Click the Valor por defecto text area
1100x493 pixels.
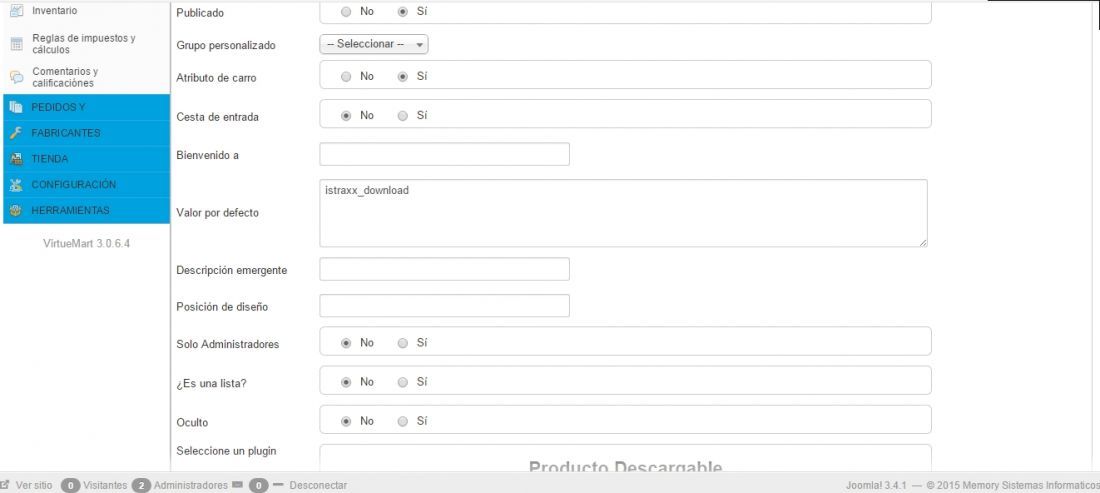[x=624, y=213]
